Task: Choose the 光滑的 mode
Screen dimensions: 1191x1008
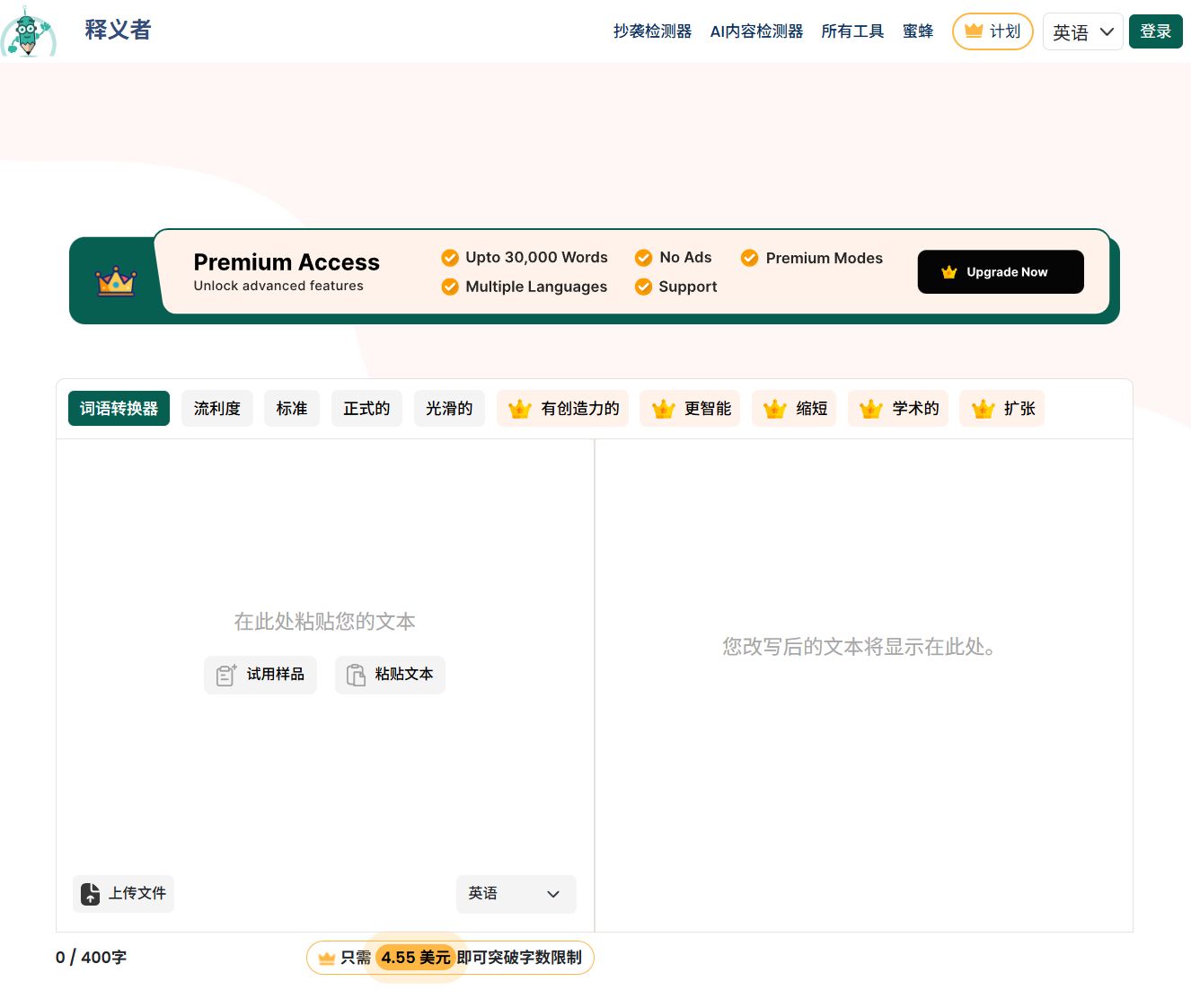Action: point(449,409)
